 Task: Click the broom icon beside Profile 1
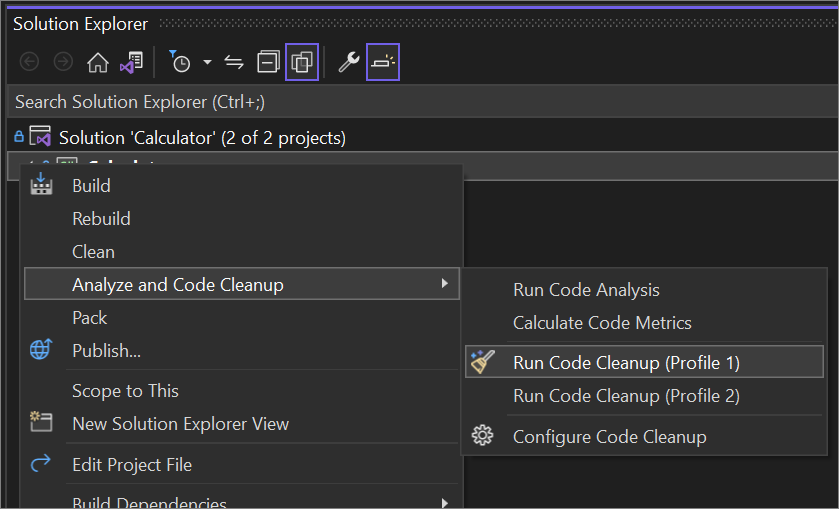(483, 362)
